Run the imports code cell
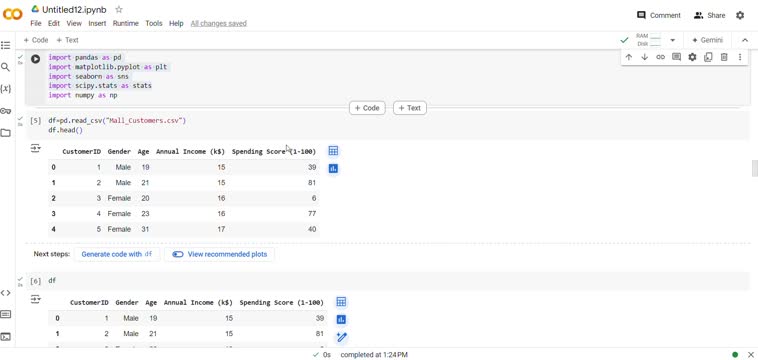 click(35, 59)
